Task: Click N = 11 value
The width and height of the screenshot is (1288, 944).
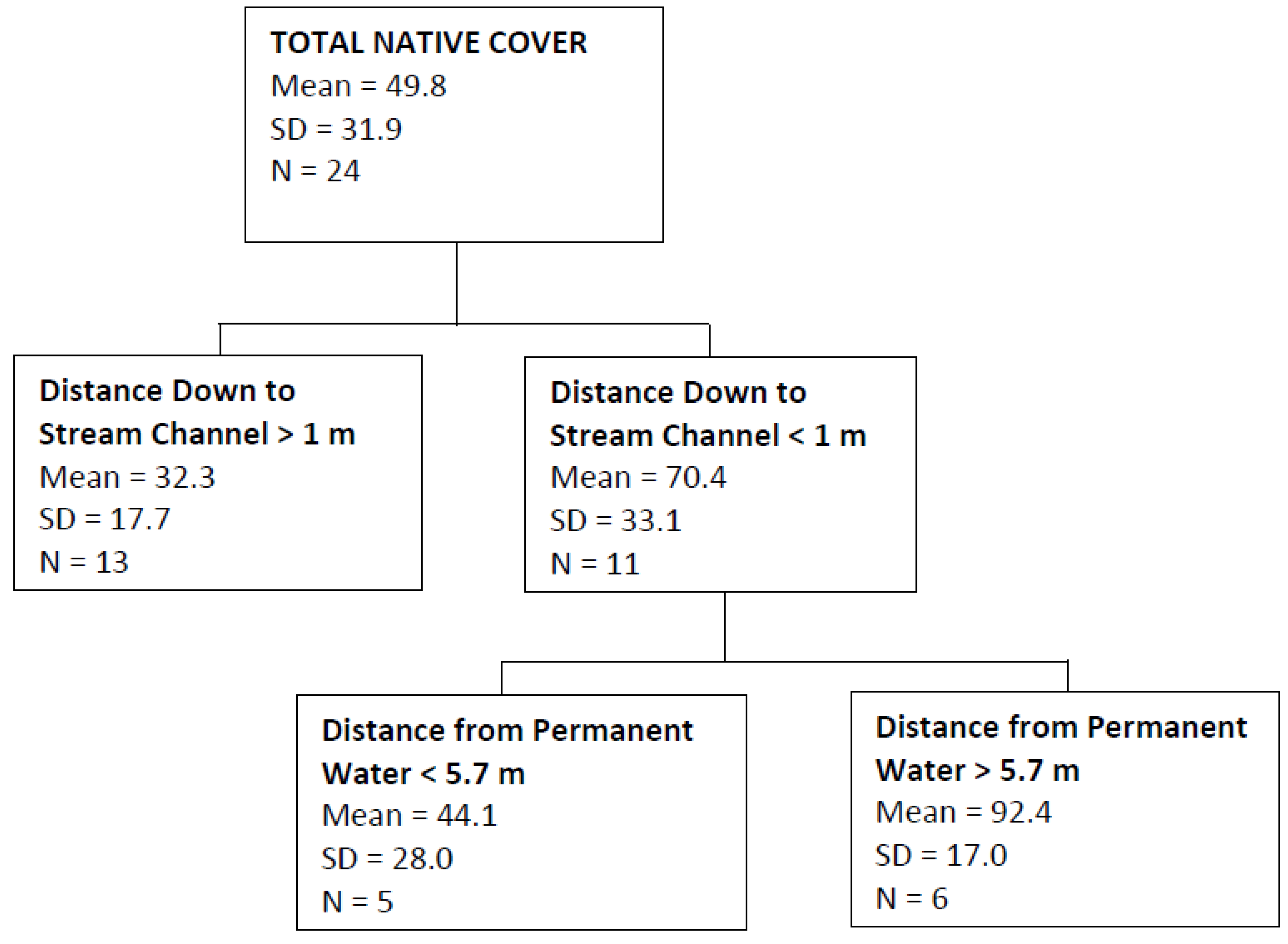Action: (x=595, y=563)
